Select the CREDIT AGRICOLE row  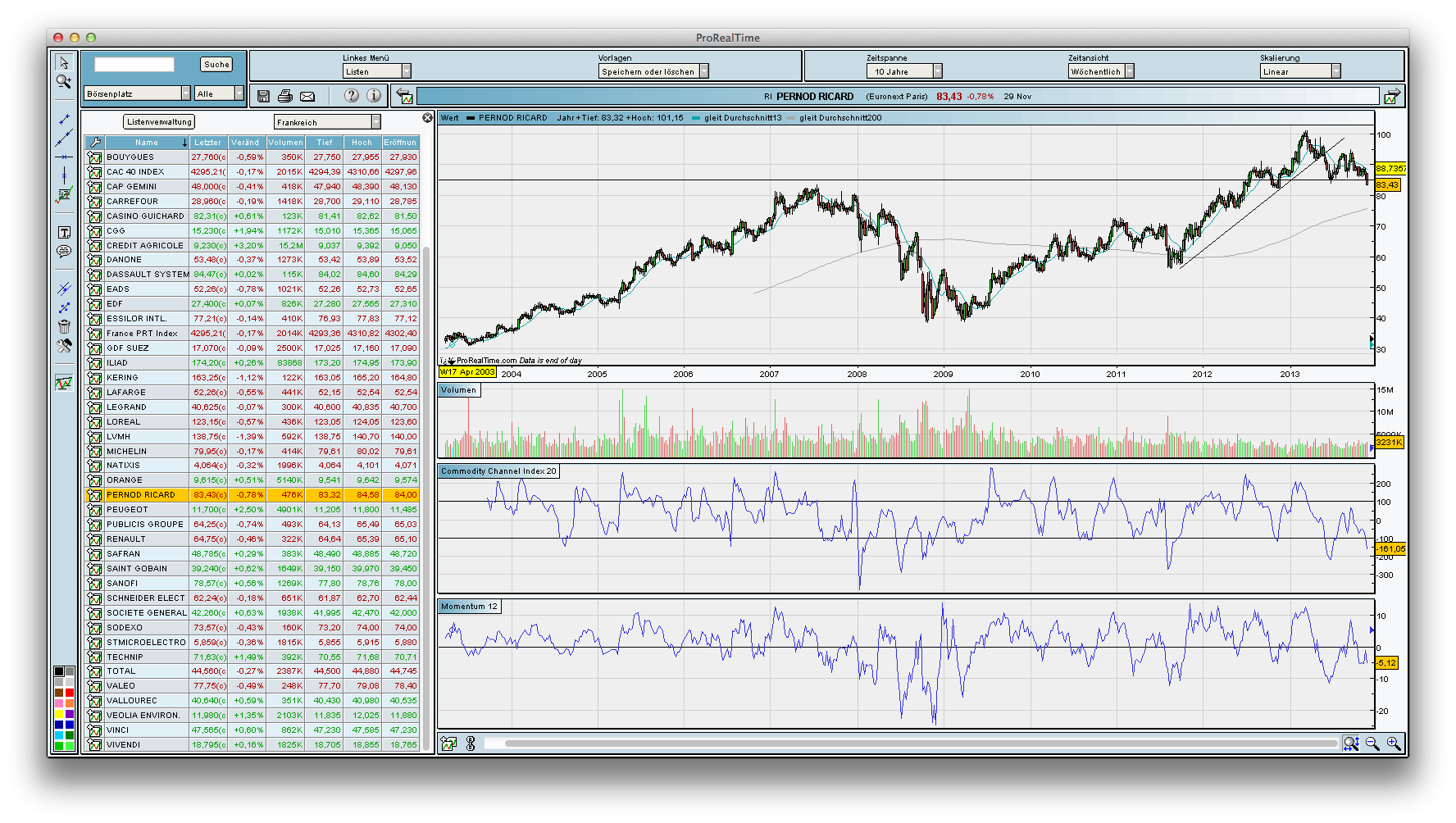[252, 245]
